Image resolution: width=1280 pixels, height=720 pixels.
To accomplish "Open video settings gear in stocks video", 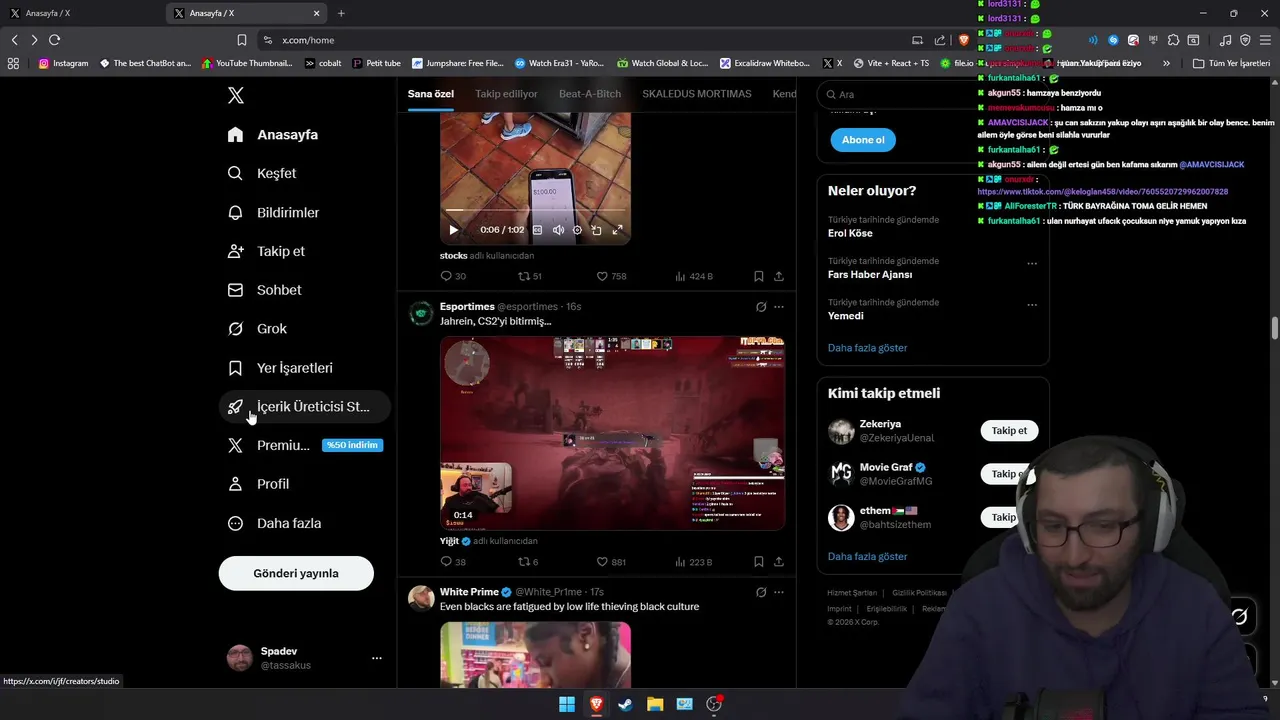I will tap(577, 230).
